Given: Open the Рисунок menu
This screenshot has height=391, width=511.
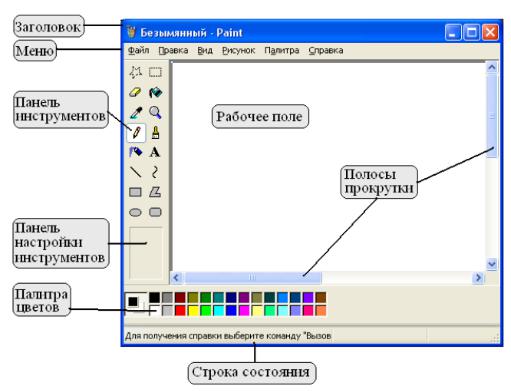Looking at the screenshot, I should pos(238,50).
